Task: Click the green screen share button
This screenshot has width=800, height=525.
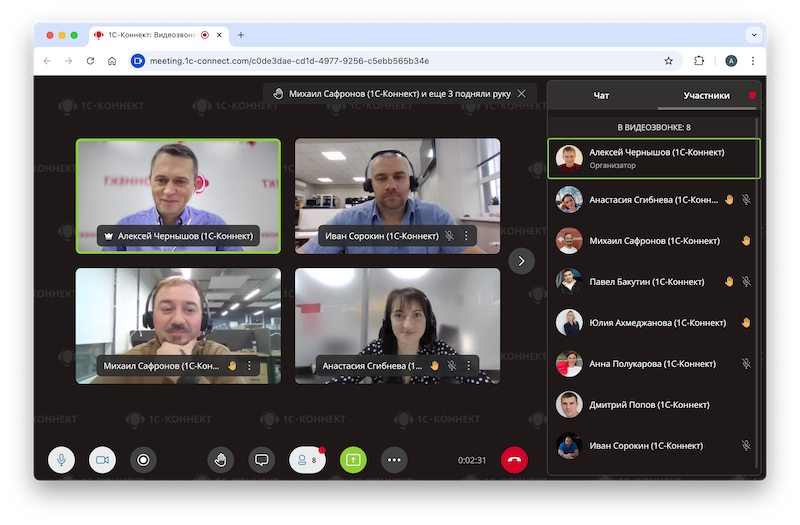Action: [x=353, y=460]
